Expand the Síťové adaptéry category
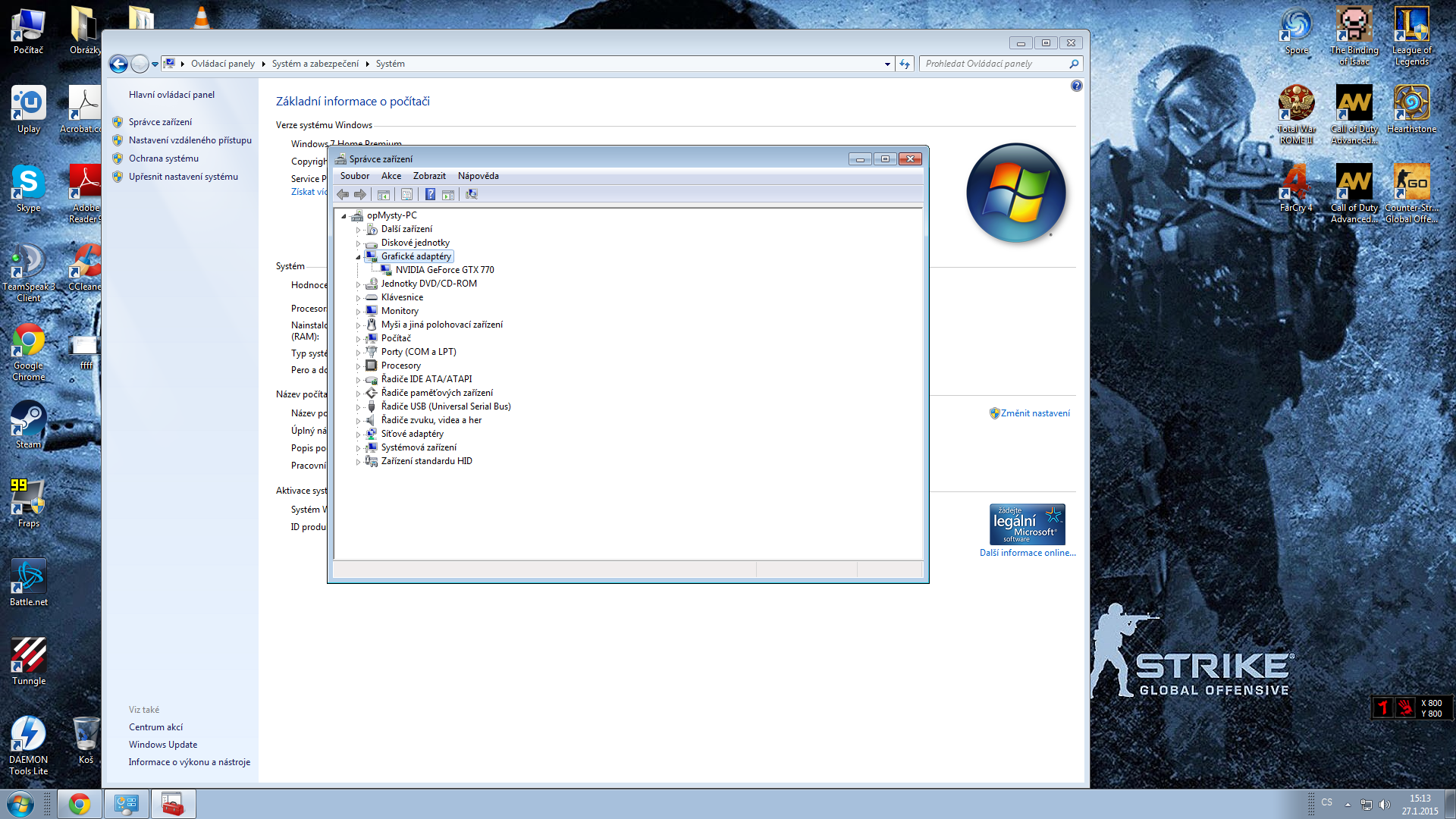The image size is (1456, 819). point(358,435)
